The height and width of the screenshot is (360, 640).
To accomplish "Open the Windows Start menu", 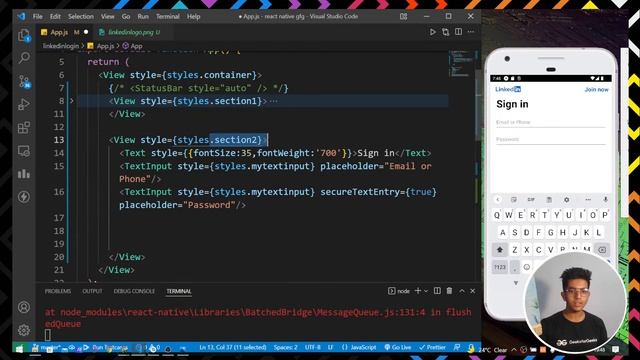I will [19, 348].
